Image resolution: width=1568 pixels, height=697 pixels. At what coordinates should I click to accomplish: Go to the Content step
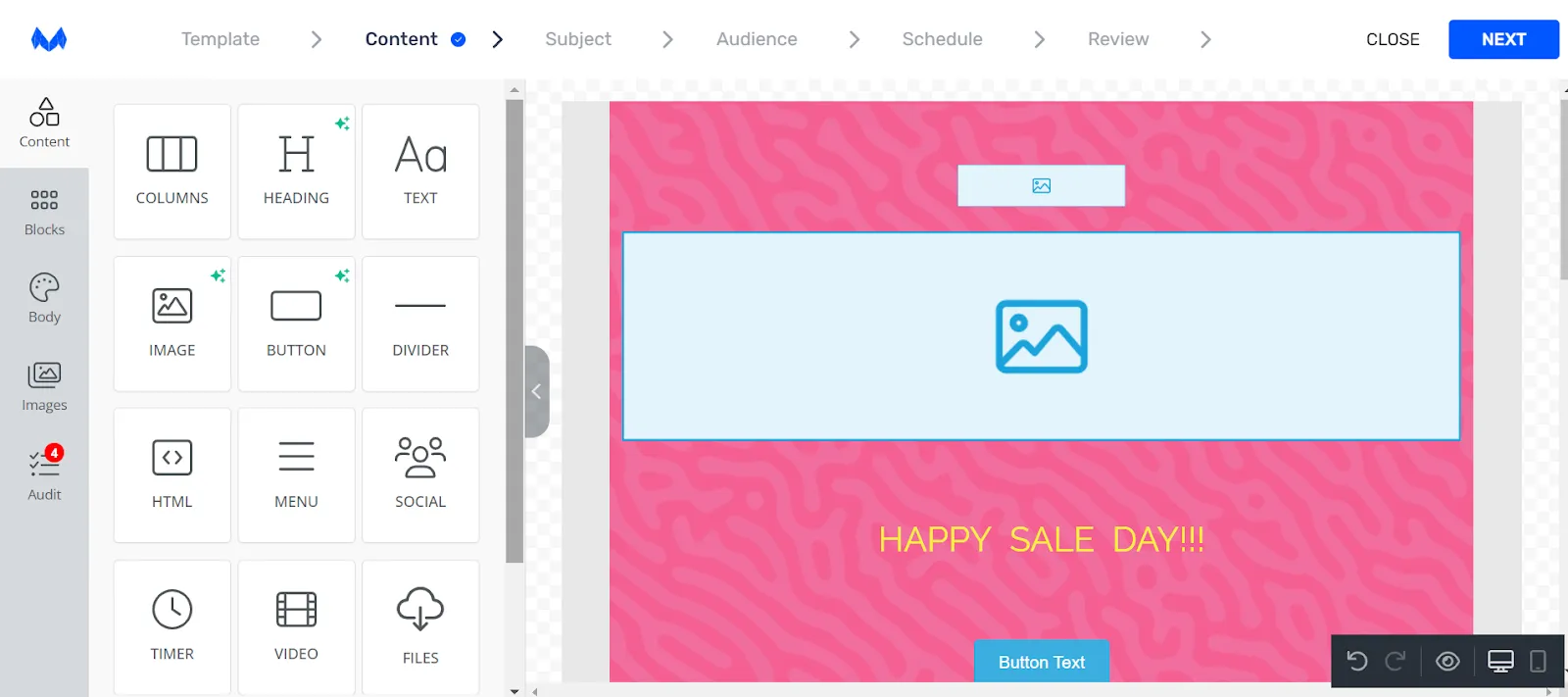click(x=401, y=39)
